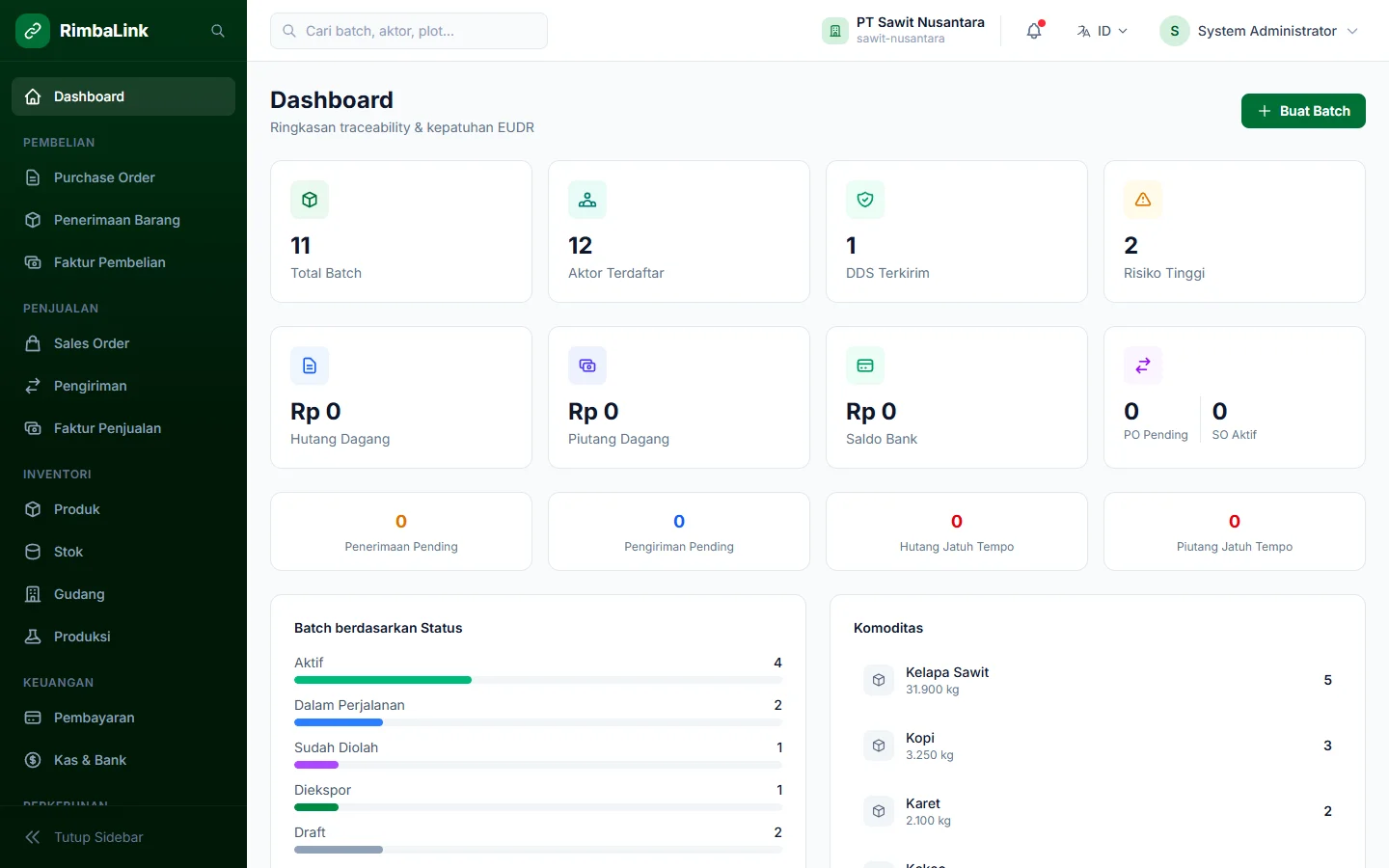
Task: Go to Gudang page
Action: [x=123, y=594]
